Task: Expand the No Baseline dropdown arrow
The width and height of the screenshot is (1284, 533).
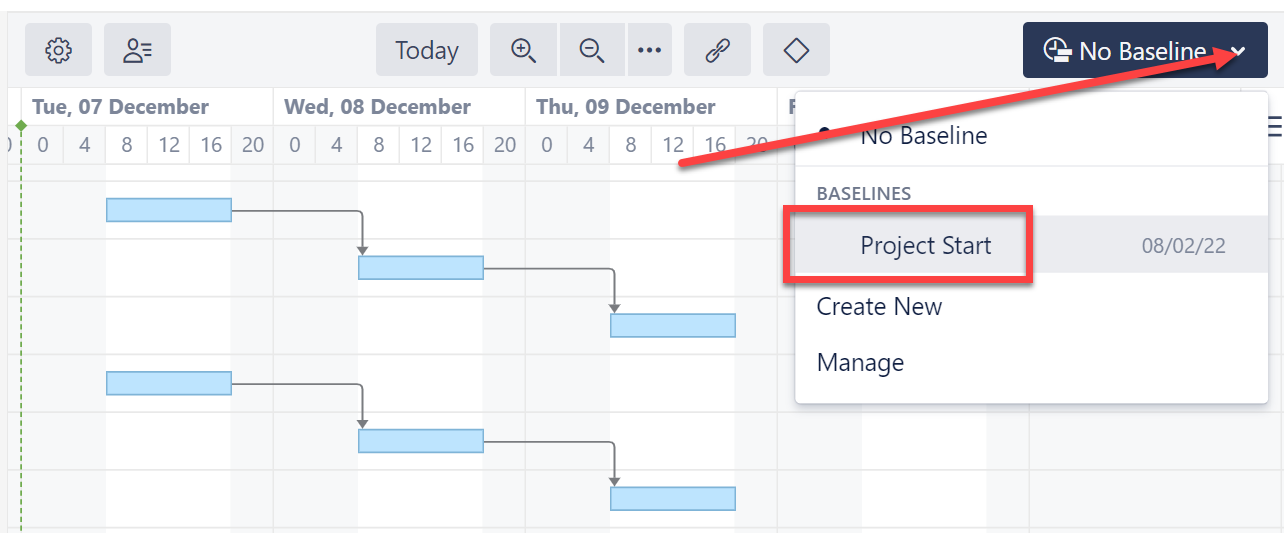Action: [x=1238, y=51]
